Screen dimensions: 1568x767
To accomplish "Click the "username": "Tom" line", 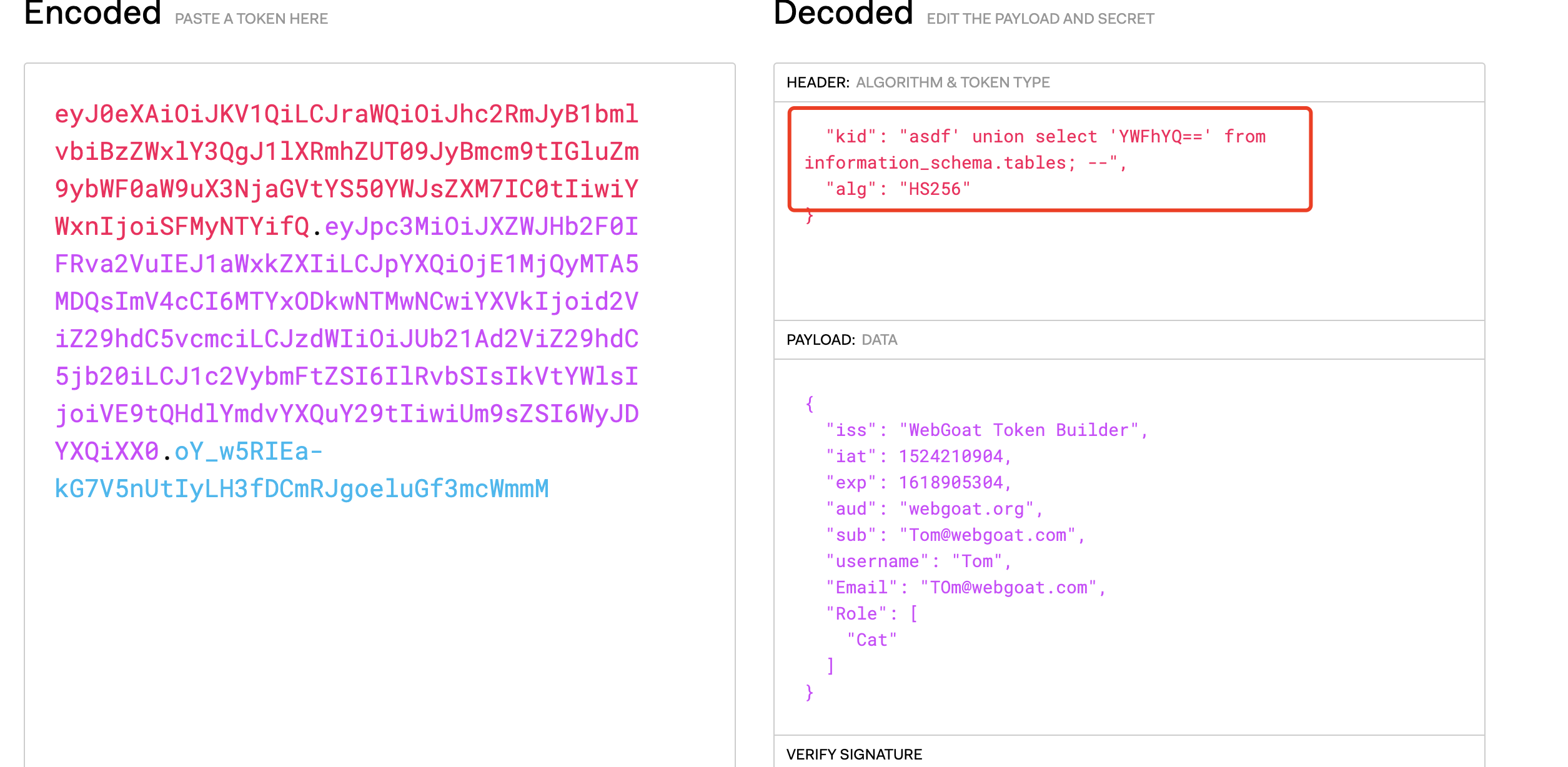I will tap(918, 562).
